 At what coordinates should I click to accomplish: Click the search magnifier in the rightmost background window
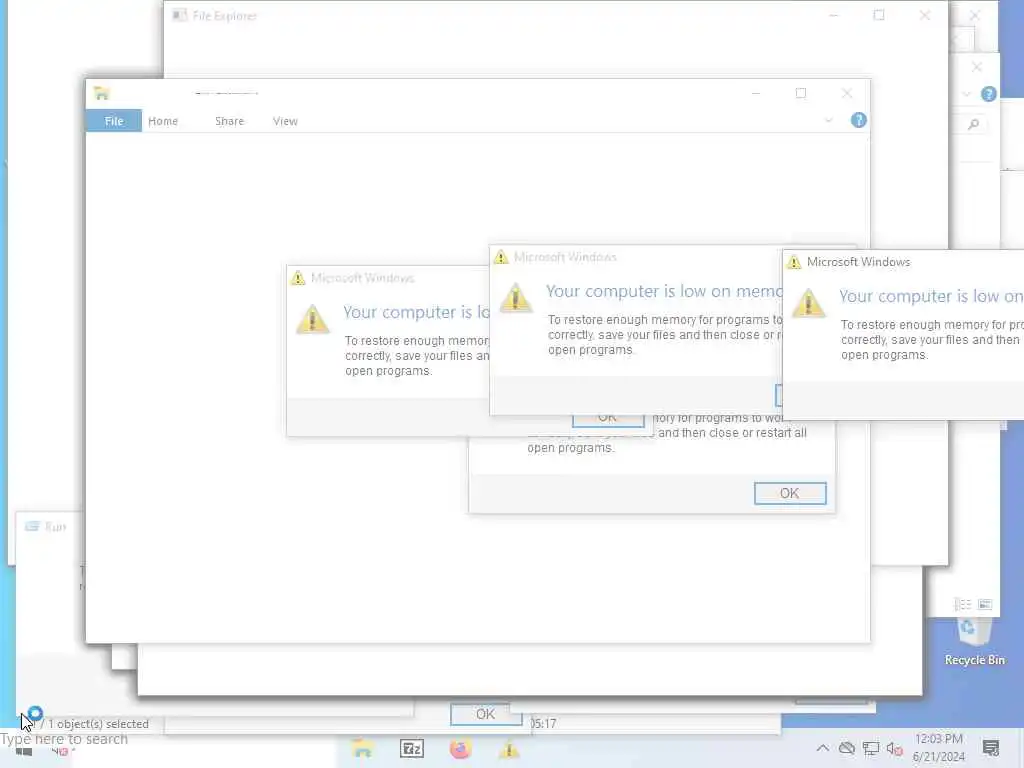pyautogui.click(x=974, y=123)
